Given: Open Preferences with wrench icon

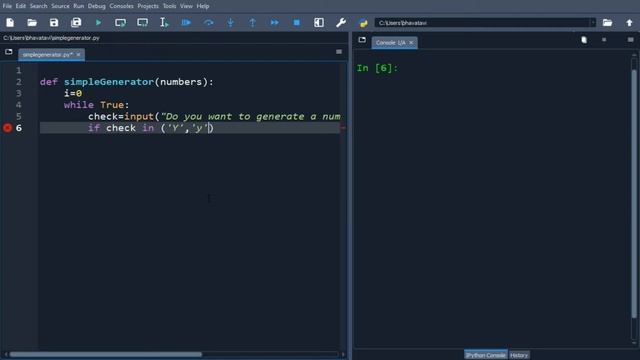Looking at the screenshot, I should (x=341, y=22).
